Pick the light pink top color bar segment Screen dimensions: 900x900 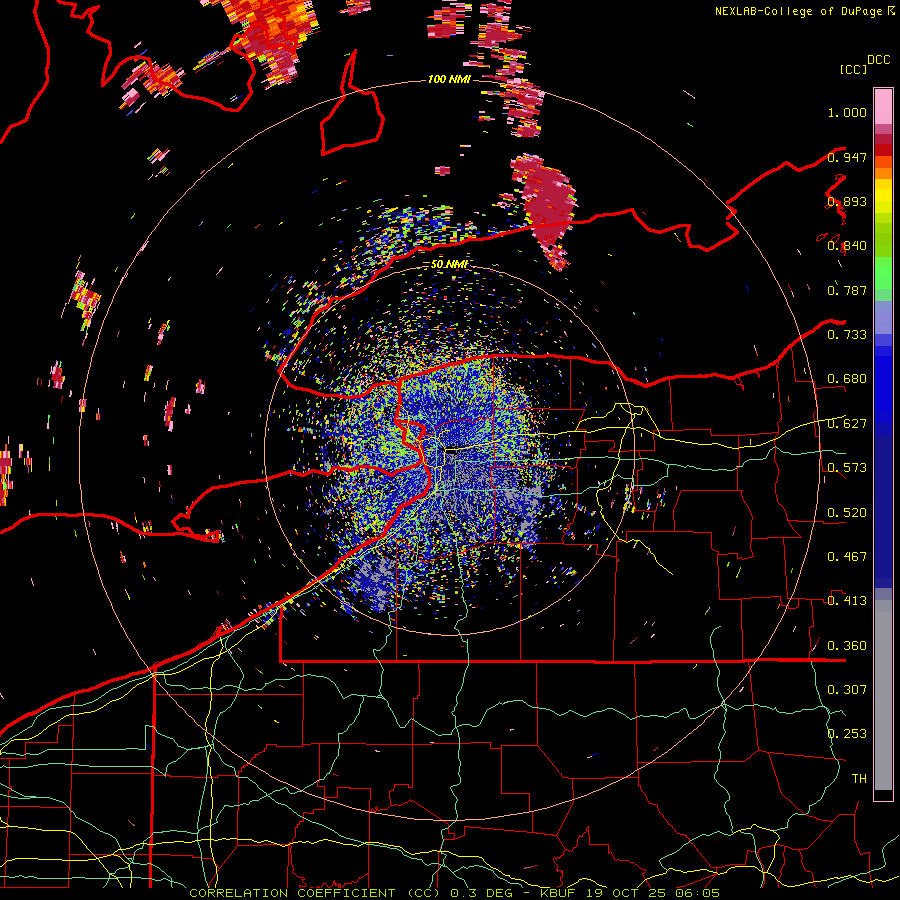[883, 107]
